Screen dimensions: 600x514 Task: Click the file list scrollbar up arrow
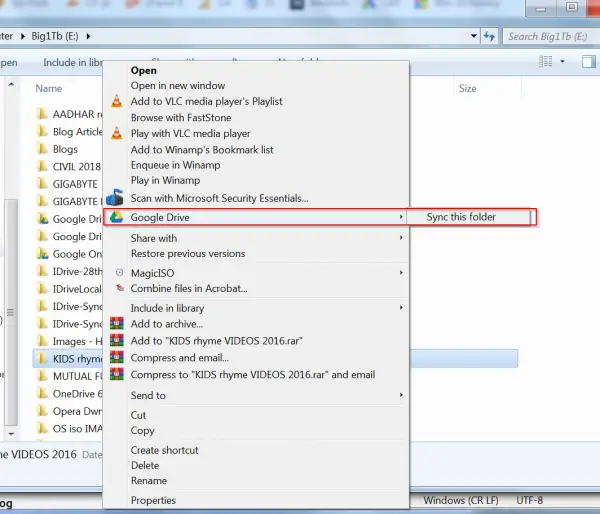coord(11,84)
